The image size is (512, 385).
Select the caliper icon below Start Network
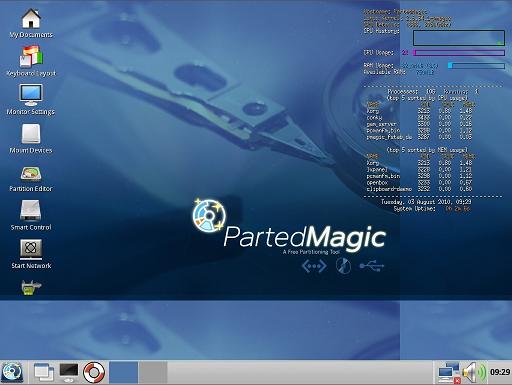(31, 288)
